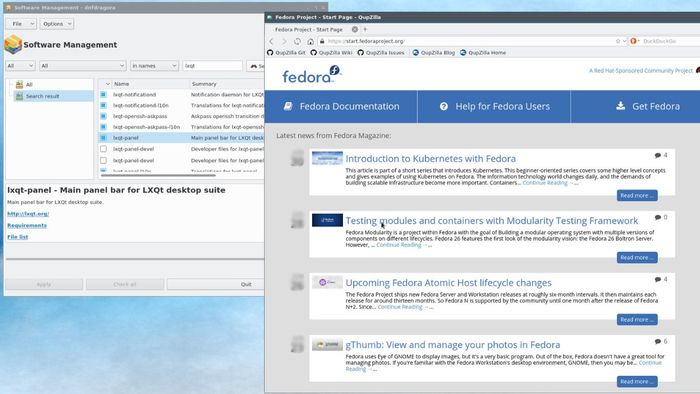Open DuckDuckGo search engine selector icon
This screenshot has width=700, height=394.
click(x=633, y=41)
